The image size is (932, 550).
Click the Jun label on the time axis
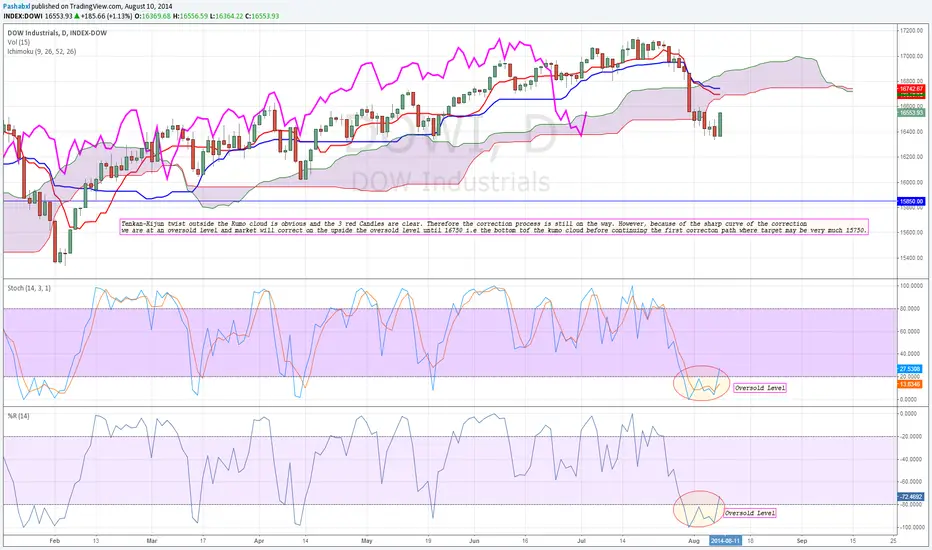coord(474,541)
